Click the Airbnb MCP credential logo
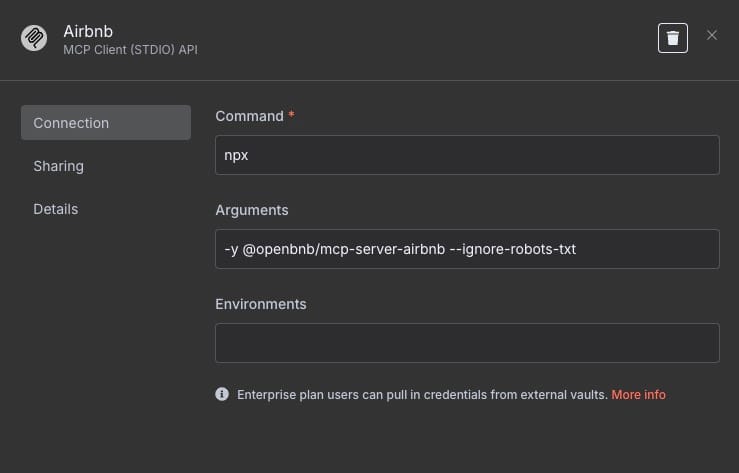The width and height of the screenshot is (739, 473). point(34,38)
